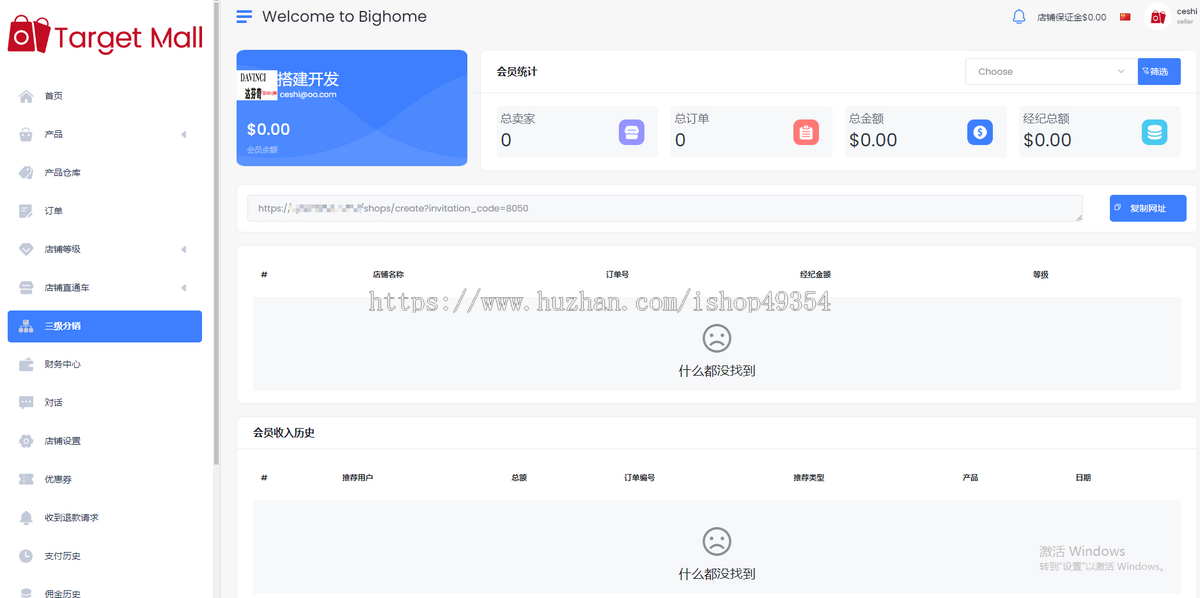Open 订单 in the sidebar

(x=104, y=211)
